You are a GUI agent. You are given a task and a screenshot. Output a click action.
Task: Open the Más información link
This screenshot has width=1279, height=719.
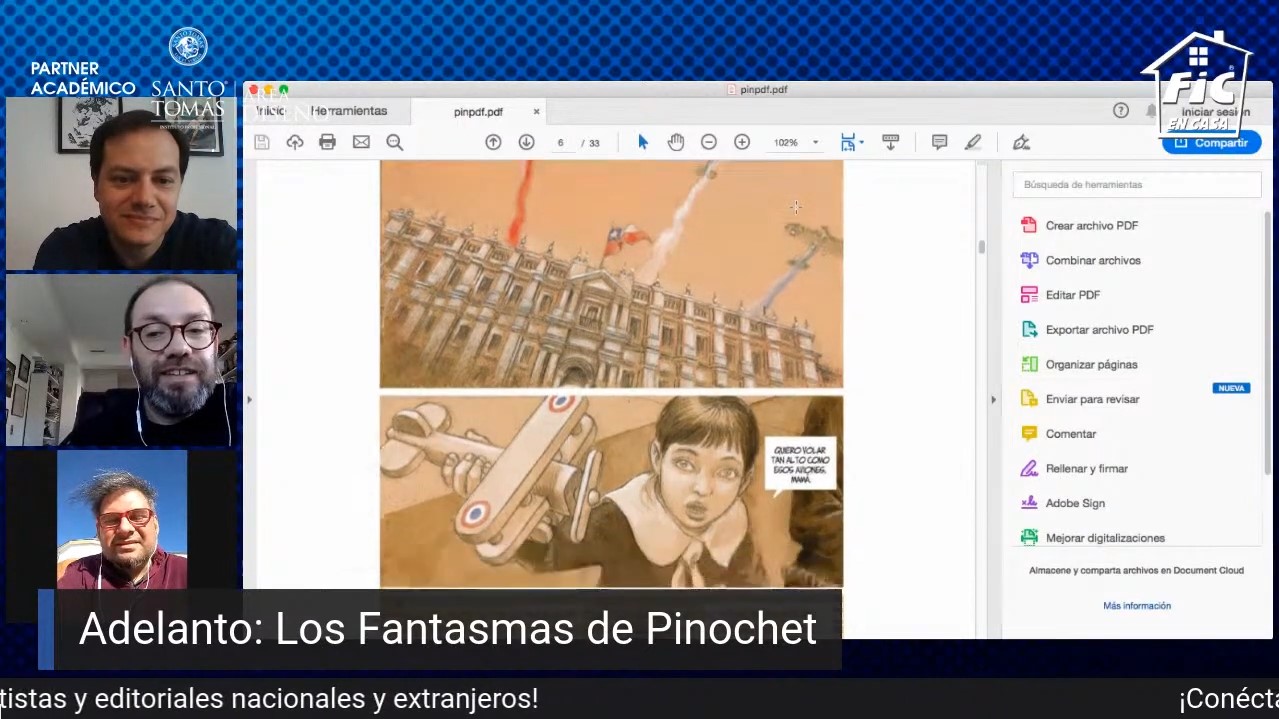(x=1137, y=606)
